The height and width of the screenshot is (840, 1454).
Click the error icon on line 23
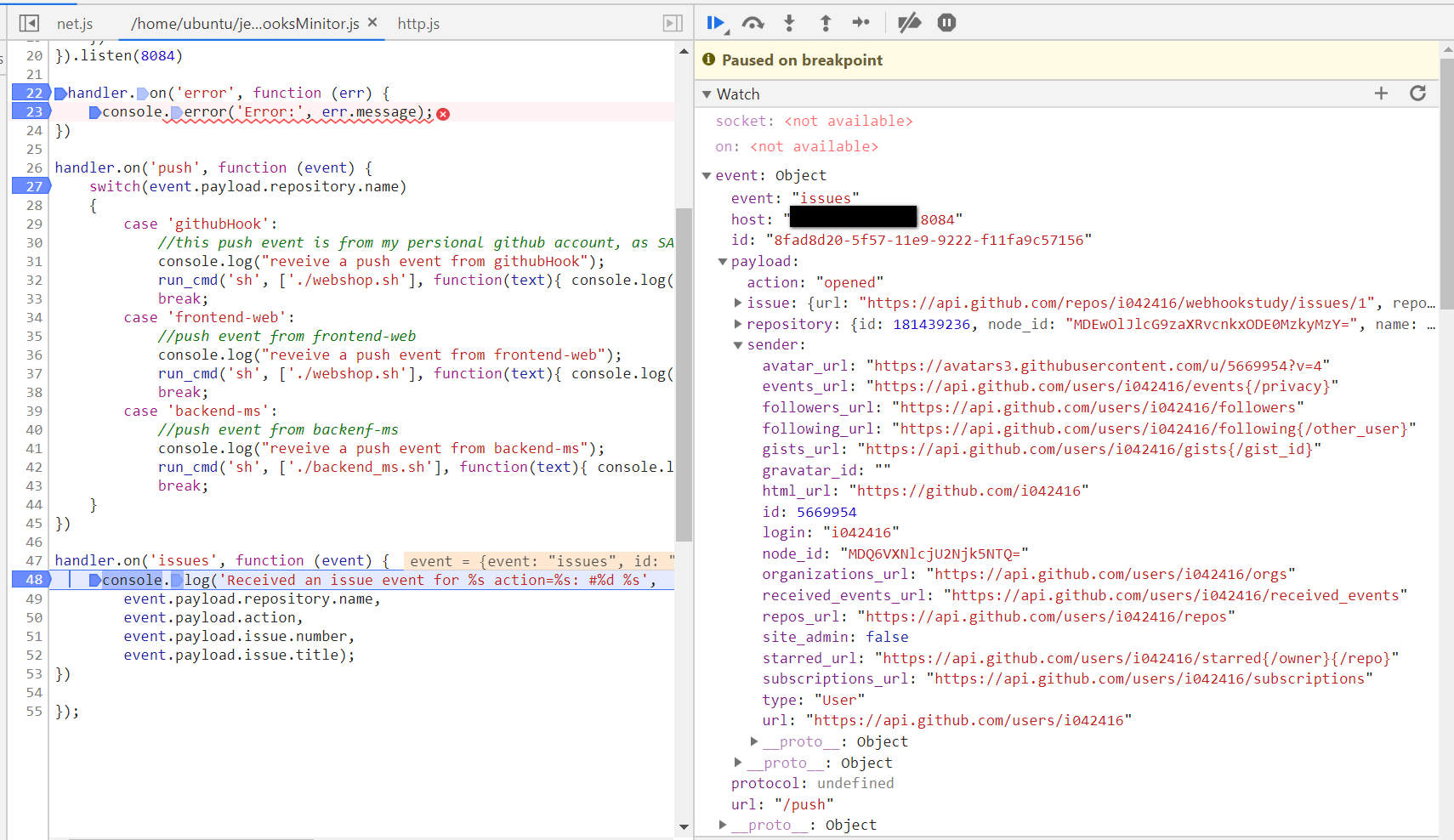(443, 113)
